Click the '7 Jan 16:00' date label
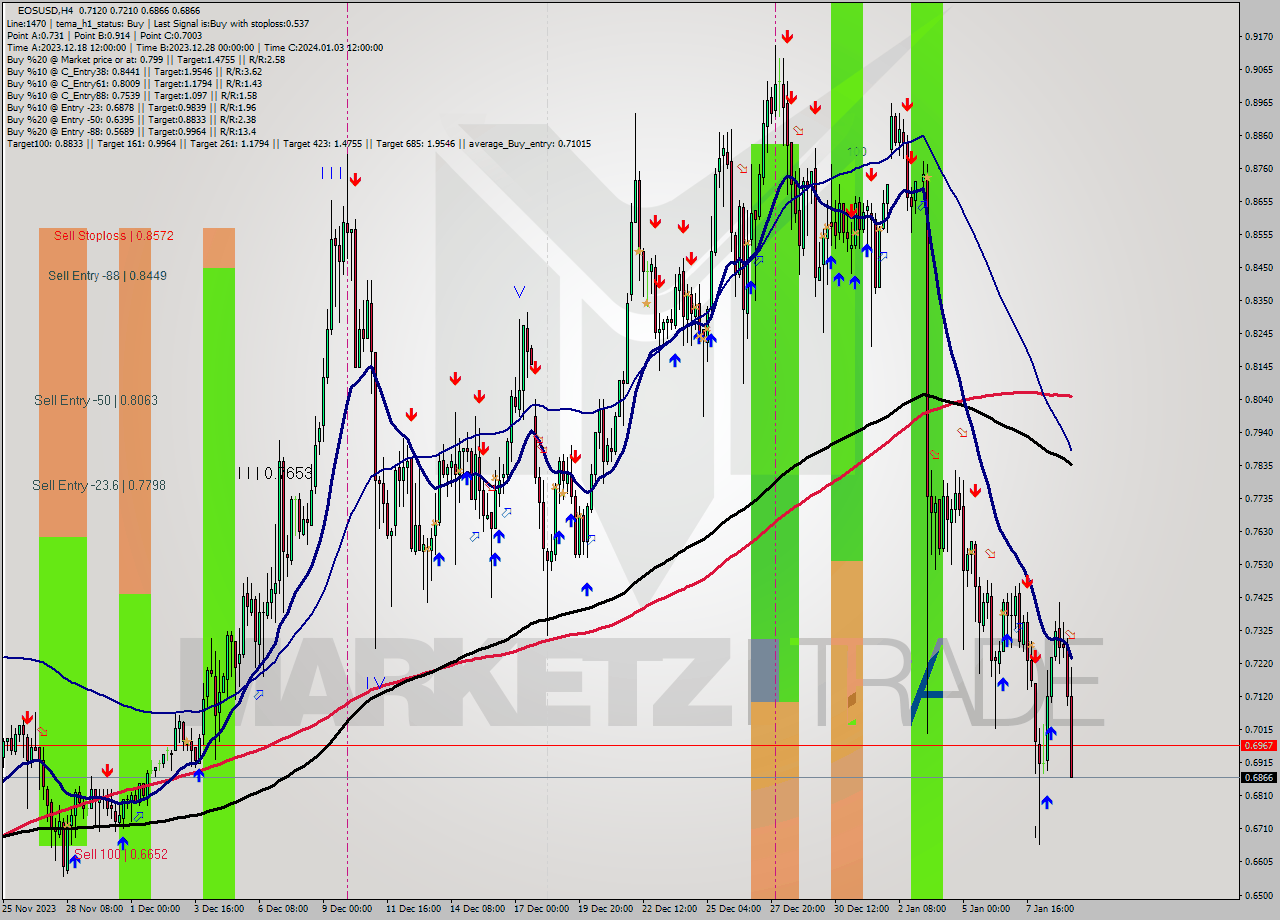Image resolution: width=1280 pixels, height=920 pixels. click(x=1051, y=909)
